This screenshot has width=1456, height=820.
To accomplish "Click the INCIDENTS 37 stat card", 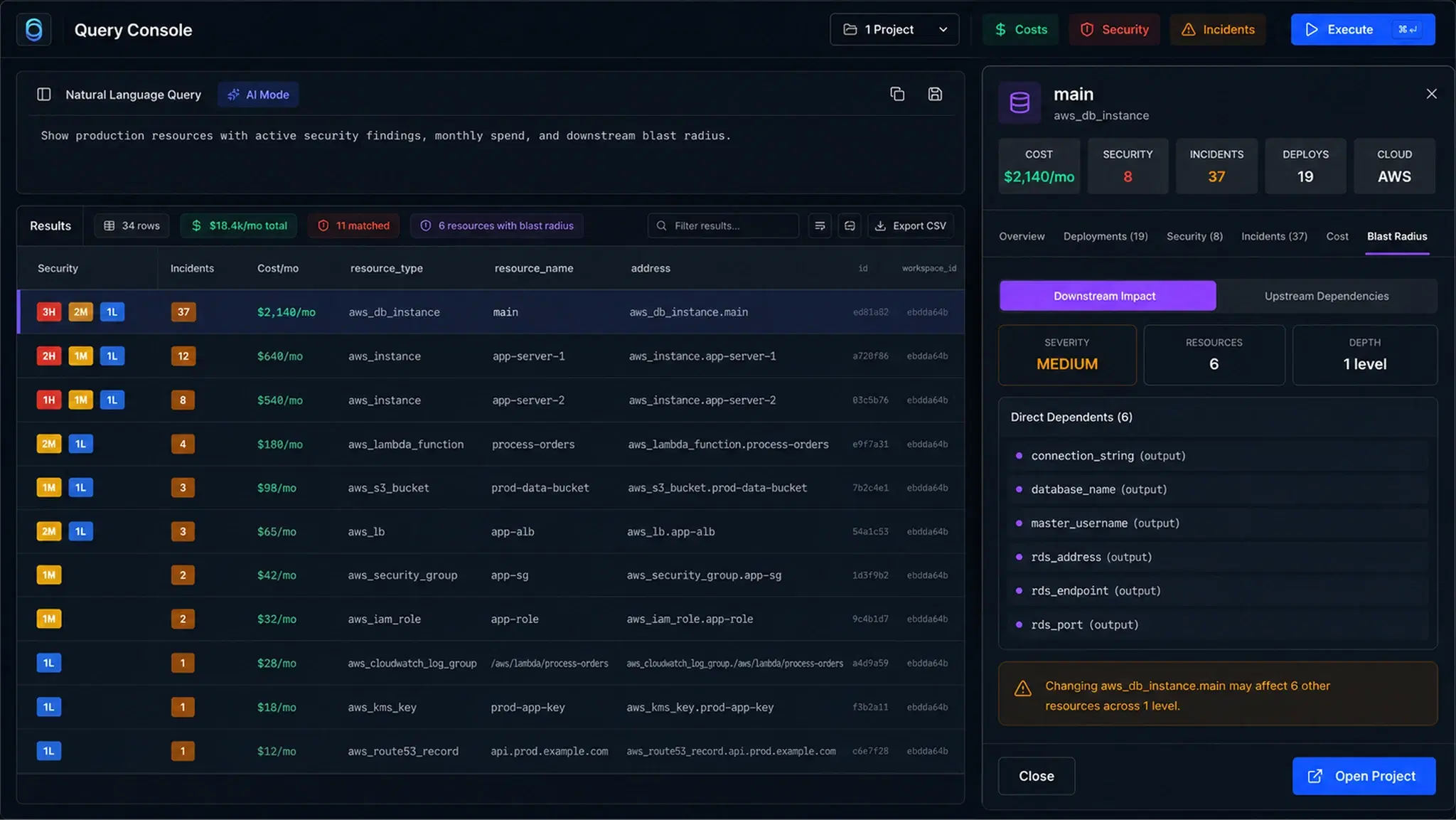I will 1216,166.
